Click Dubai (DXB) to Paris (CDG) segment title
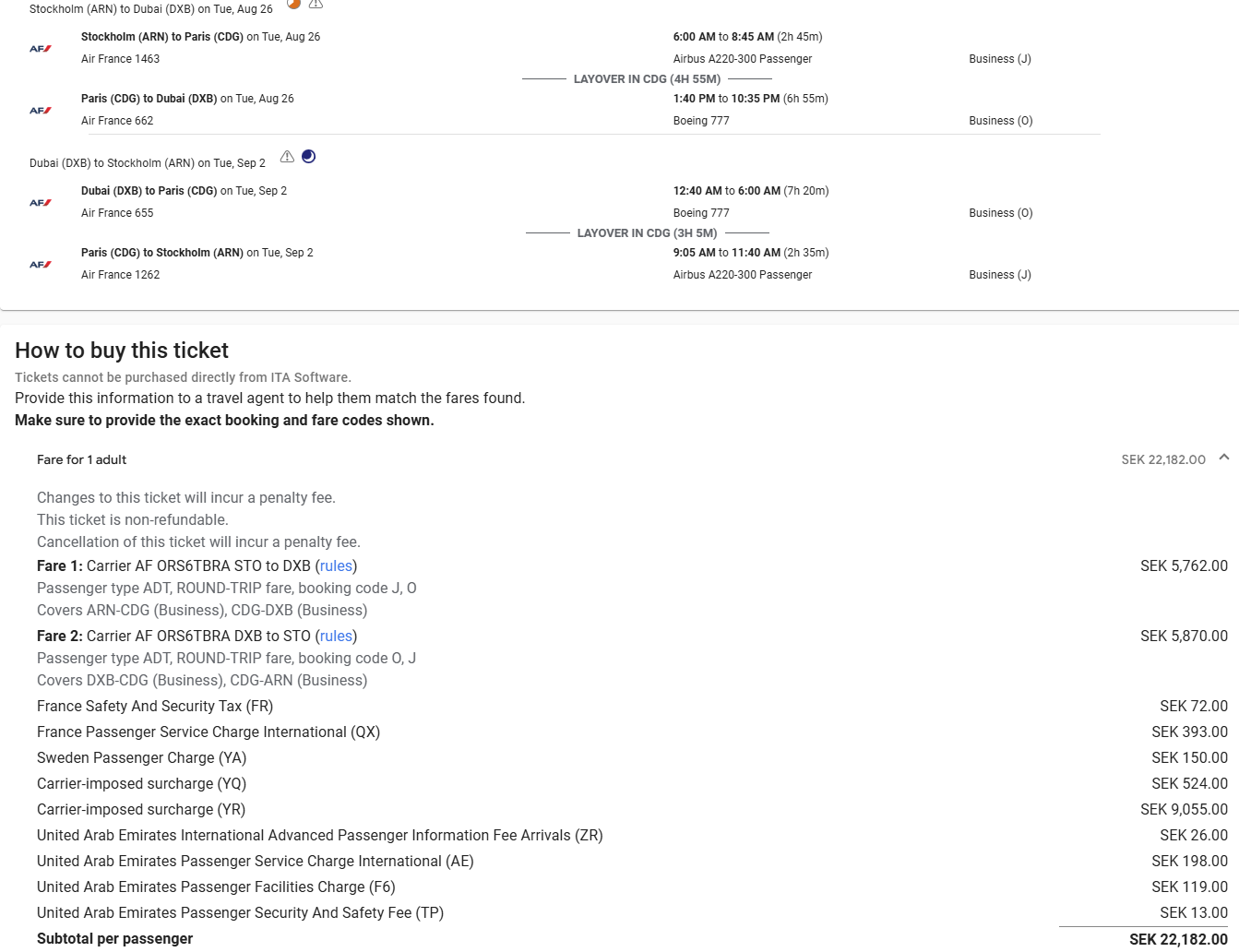Image resolution: width=1239 pixels, height=952 pixels. 149,191
